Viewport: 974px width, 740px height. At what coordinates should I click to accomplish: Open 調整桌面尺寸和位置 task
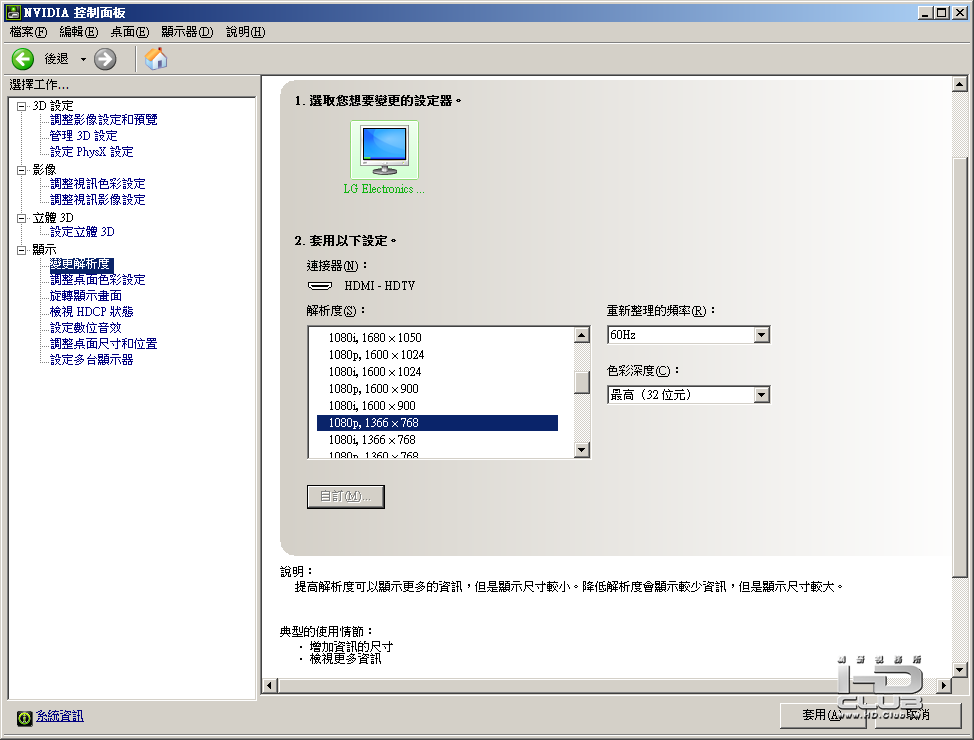104,344
